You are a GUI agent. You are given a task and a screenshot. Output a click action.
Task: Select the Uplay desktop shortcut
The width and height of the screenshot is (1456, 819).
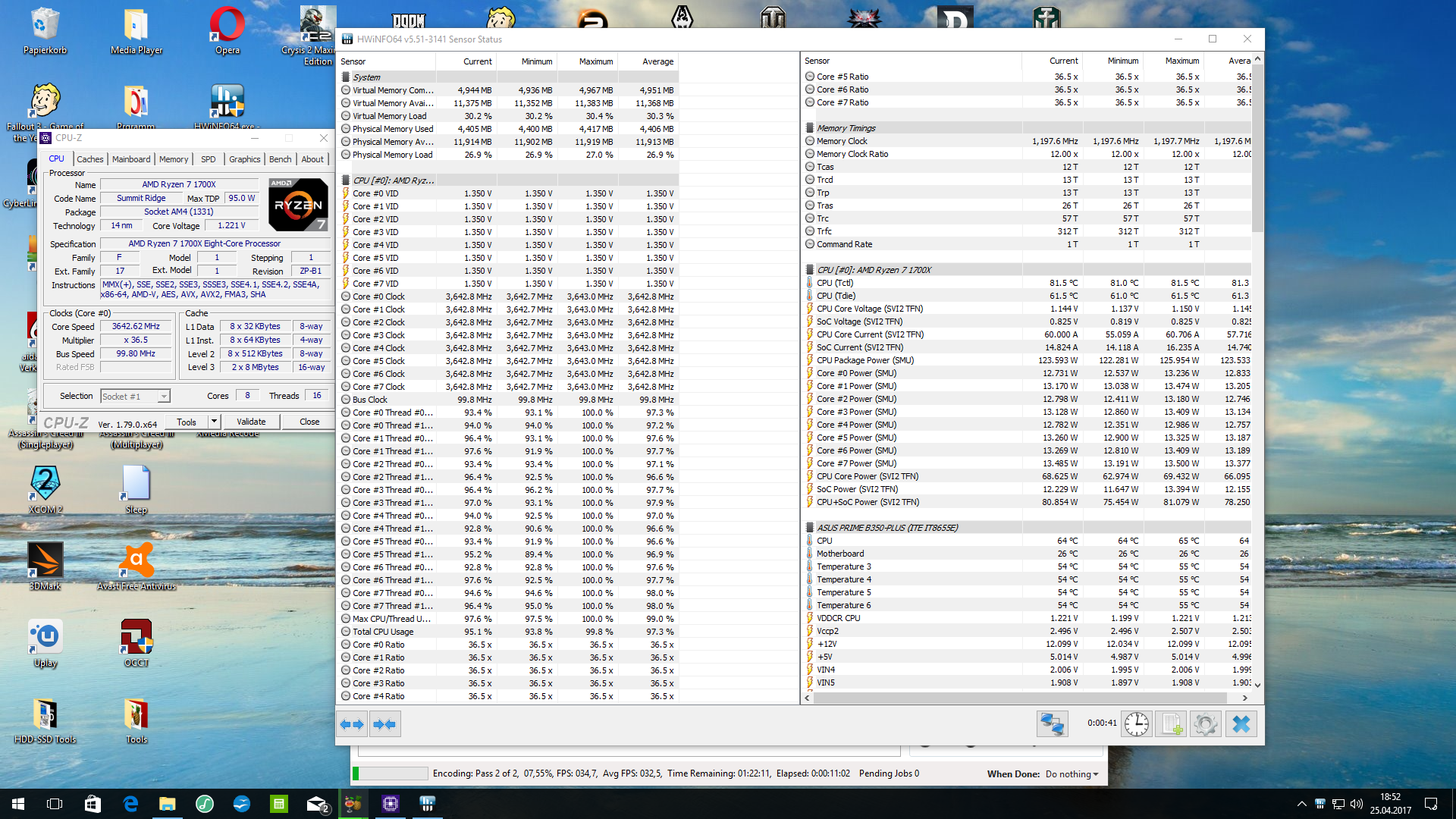pyautogui.click(x=45, y=643)
